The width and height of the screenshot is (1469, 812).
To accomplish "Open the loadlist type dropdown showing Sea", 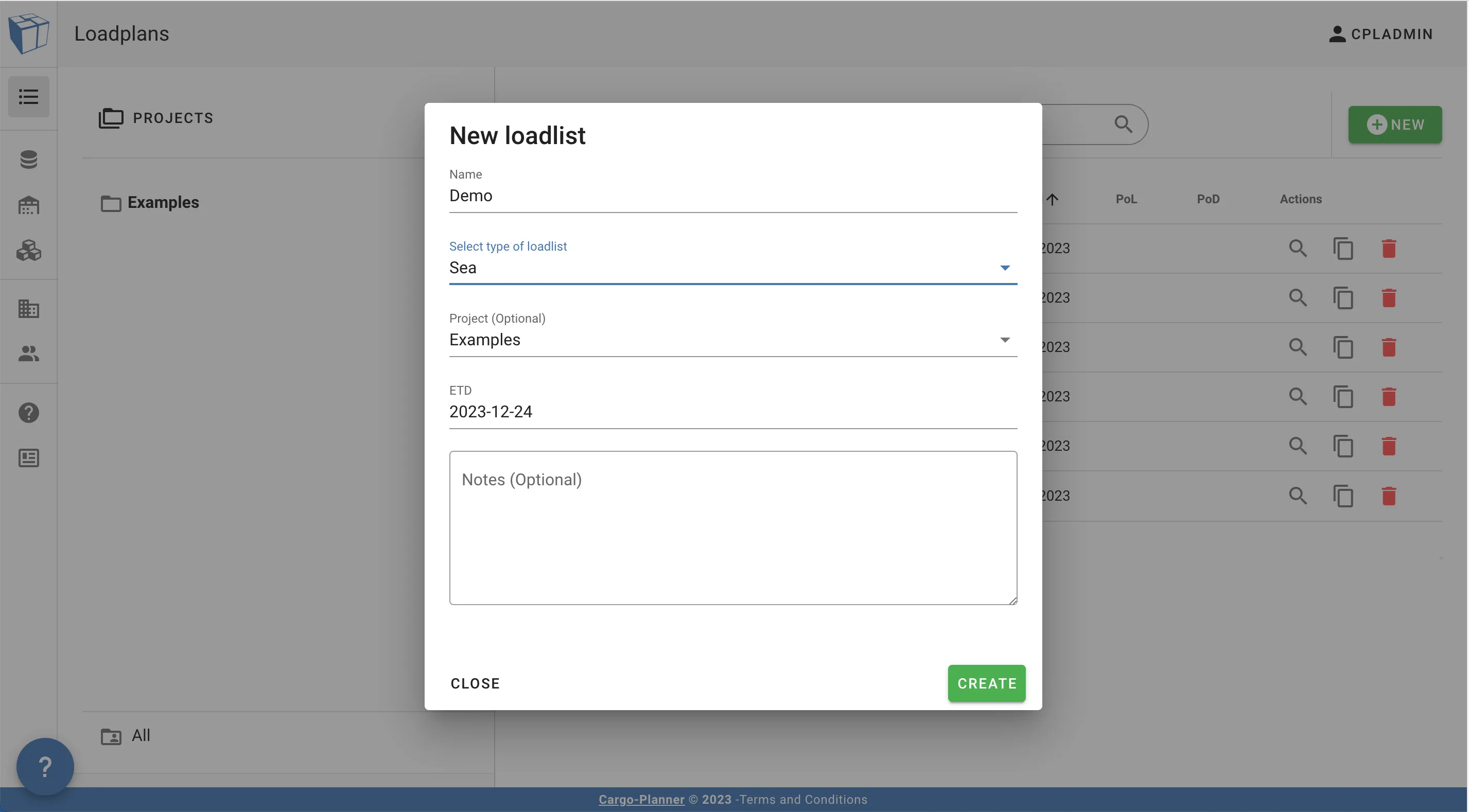I will [x=1004, y=268].
